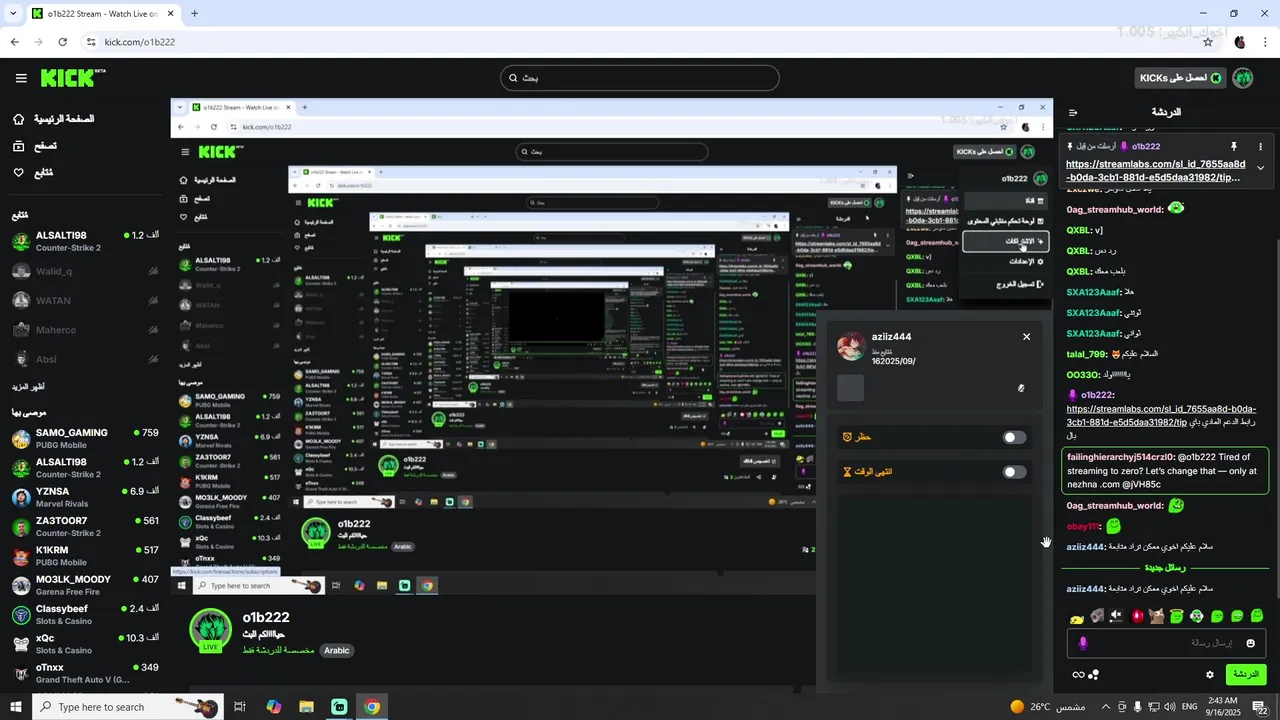1280x720 pixels.
Task: Open SAMO_GAMING recommended channel
Action: click(85, 438)
